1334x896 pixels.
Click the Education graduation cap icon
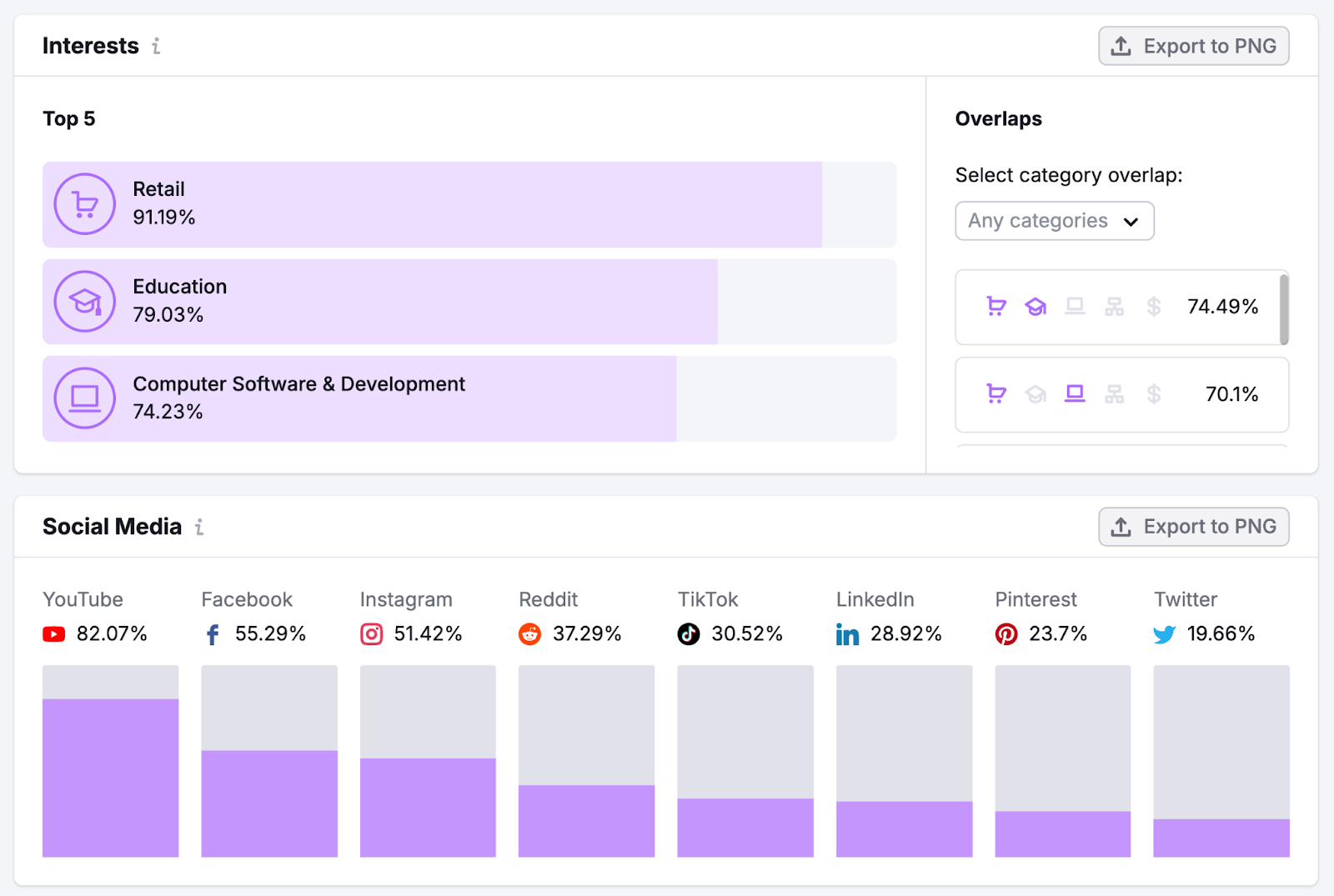pos(84,301)
